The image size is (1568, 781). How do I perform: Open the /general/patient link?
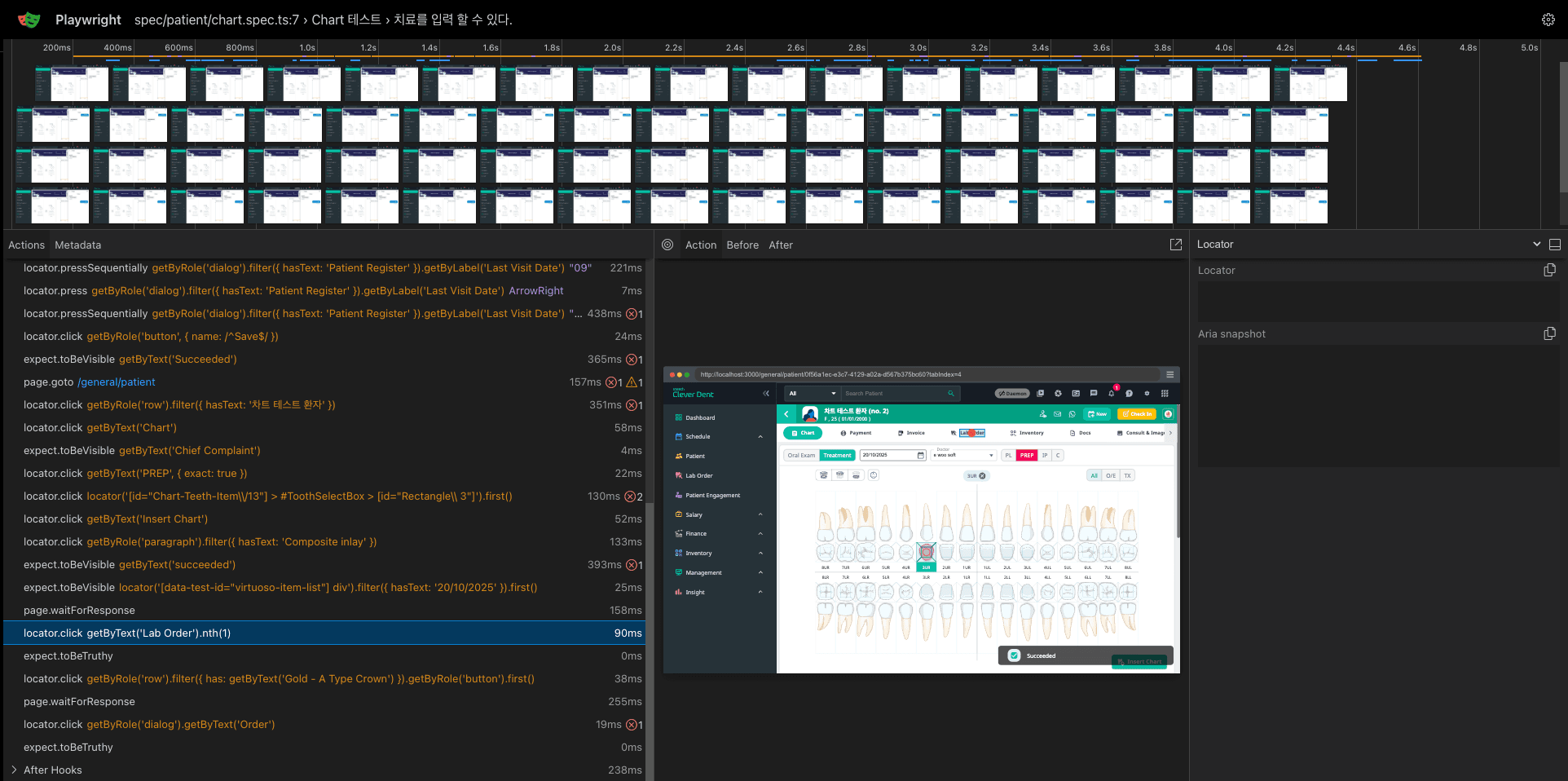click(x=117, y=382)
